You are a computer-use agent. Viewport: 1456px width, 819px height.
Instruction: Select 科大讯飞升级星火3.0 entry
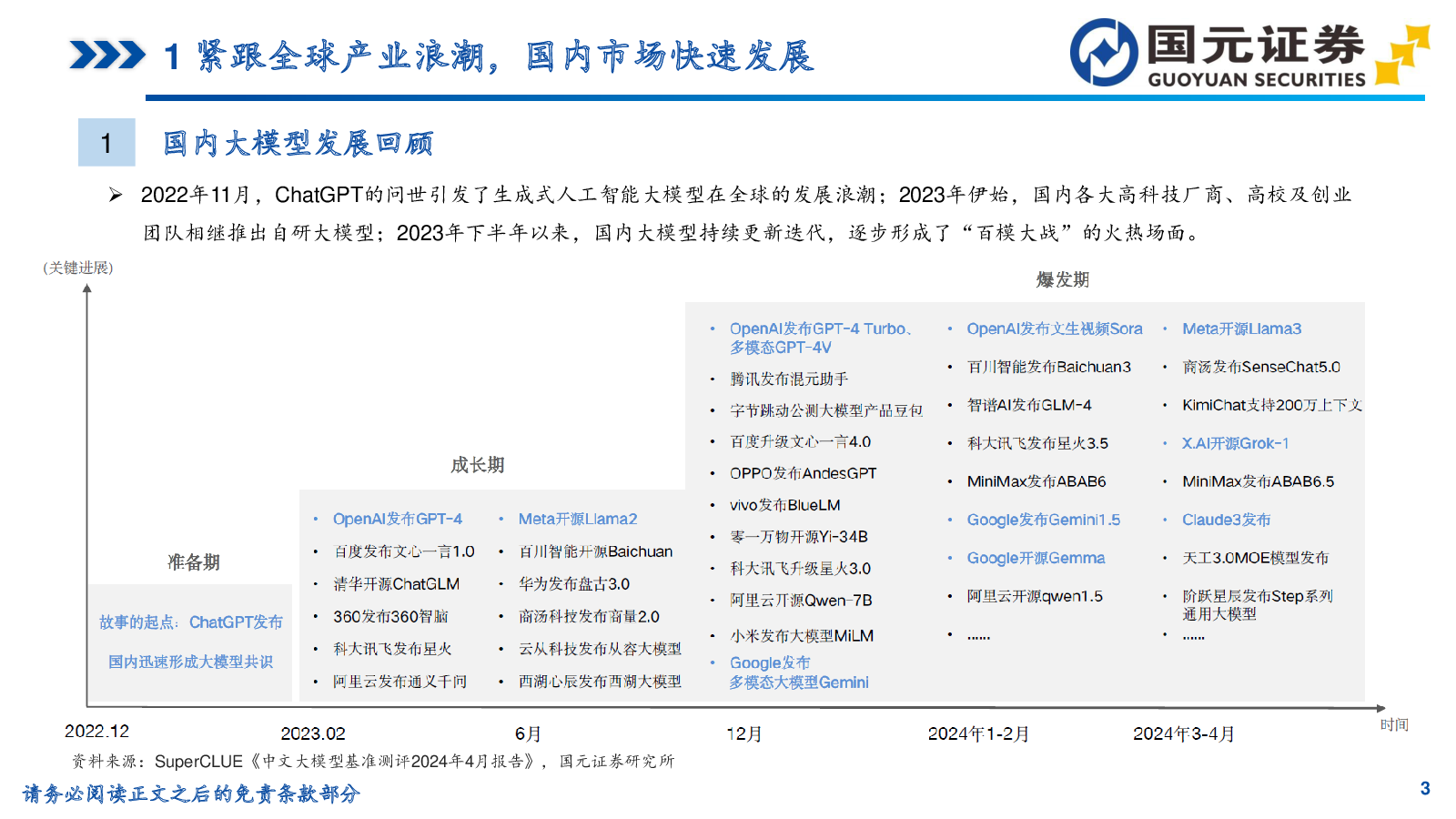point(801,569)
